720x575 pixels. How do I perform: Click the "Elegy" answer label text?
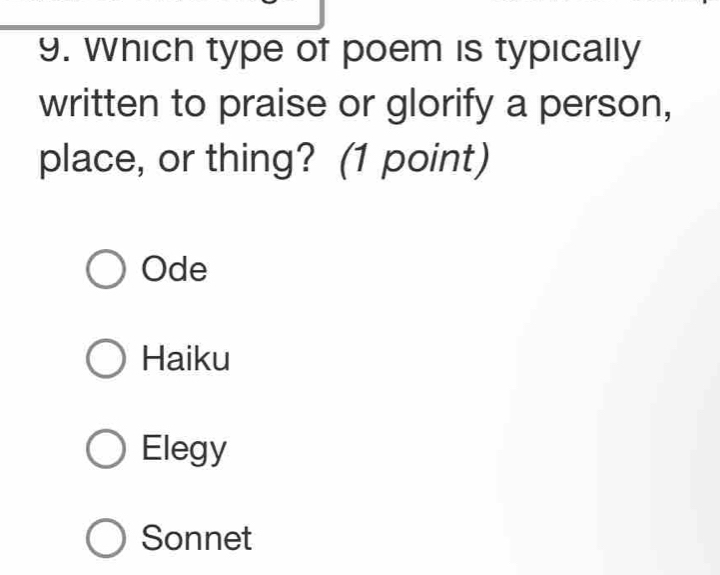[x=184, y=450]
